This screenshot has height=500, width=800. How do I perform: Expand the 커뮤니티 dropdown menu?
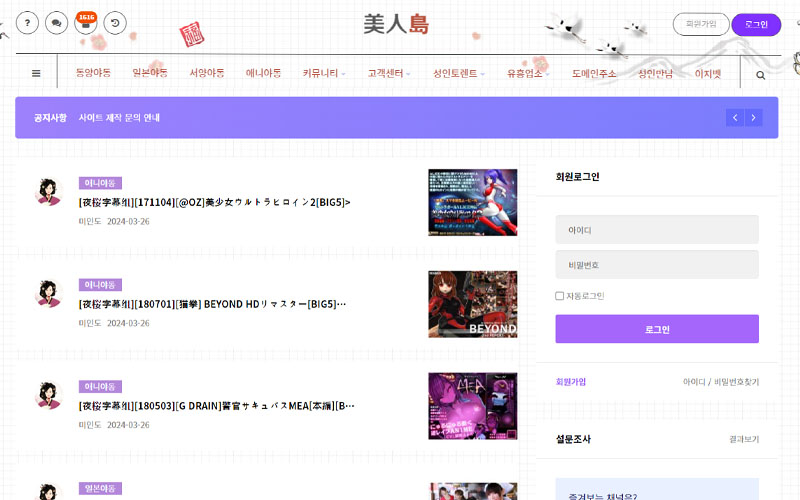(x=324, y=73)
